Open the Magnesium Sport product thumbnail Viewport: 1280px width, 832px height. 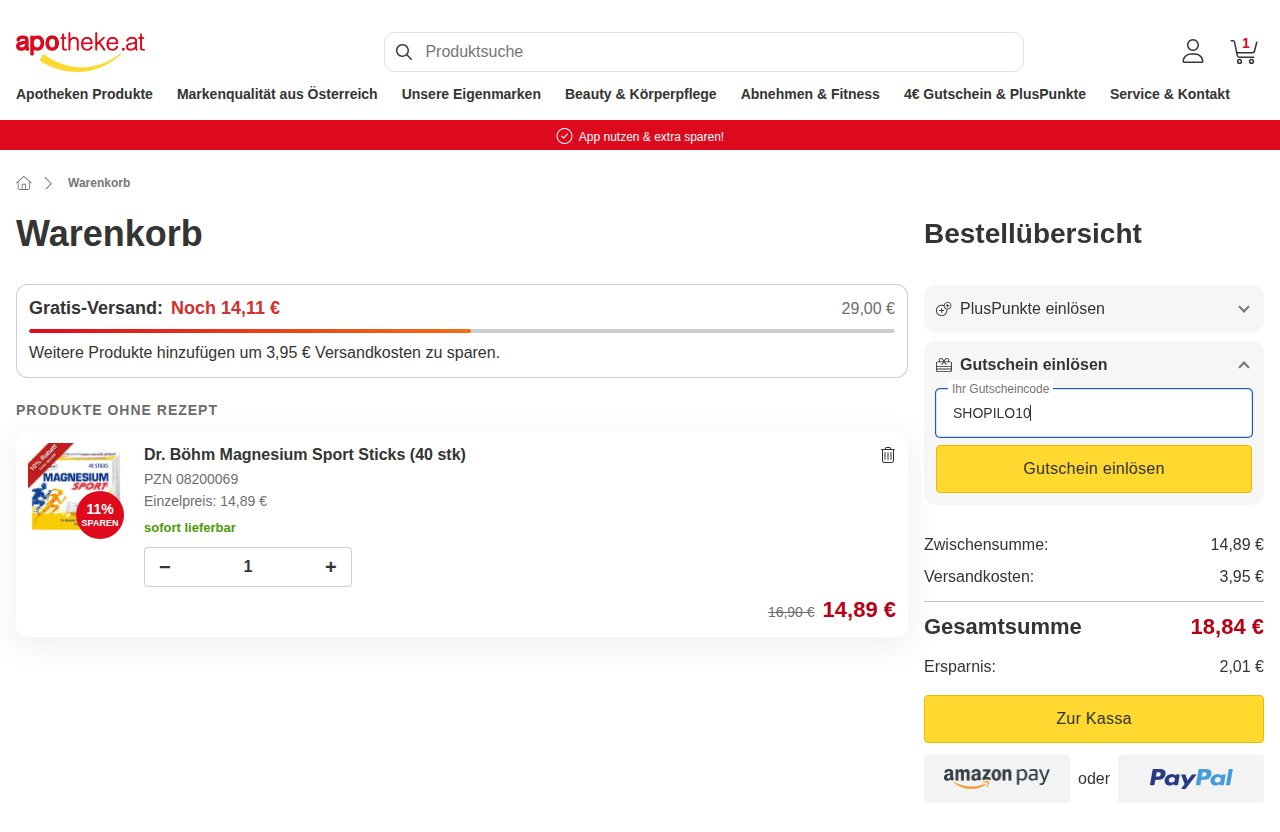tap(76, 490)
